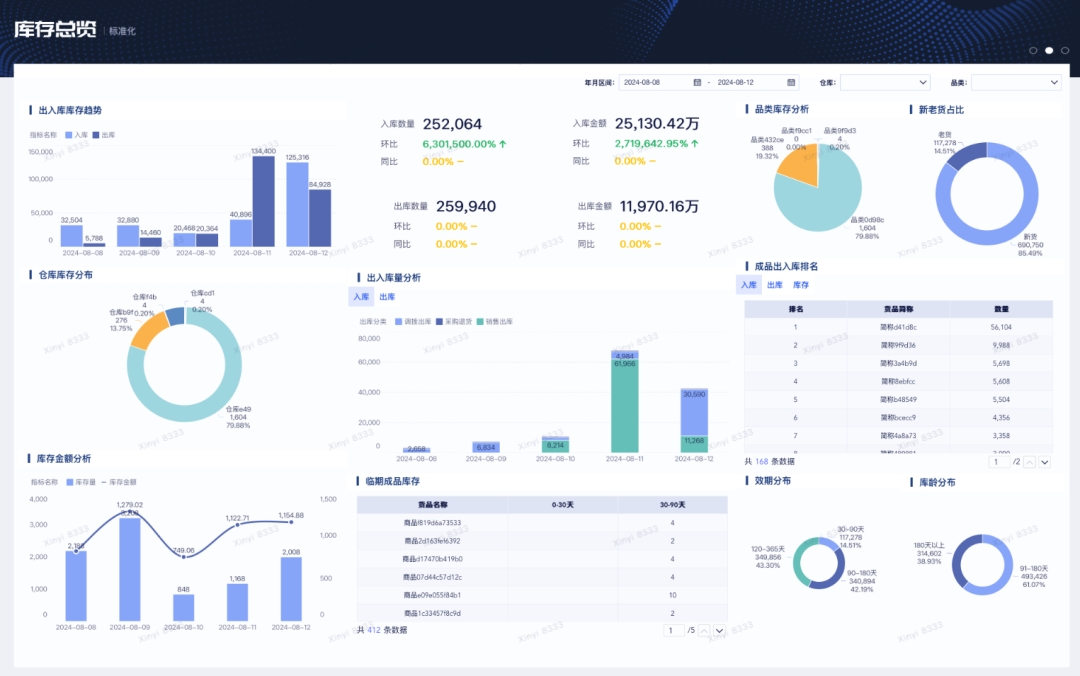Click page number box of 成品出入库排名

click(998, 462)
